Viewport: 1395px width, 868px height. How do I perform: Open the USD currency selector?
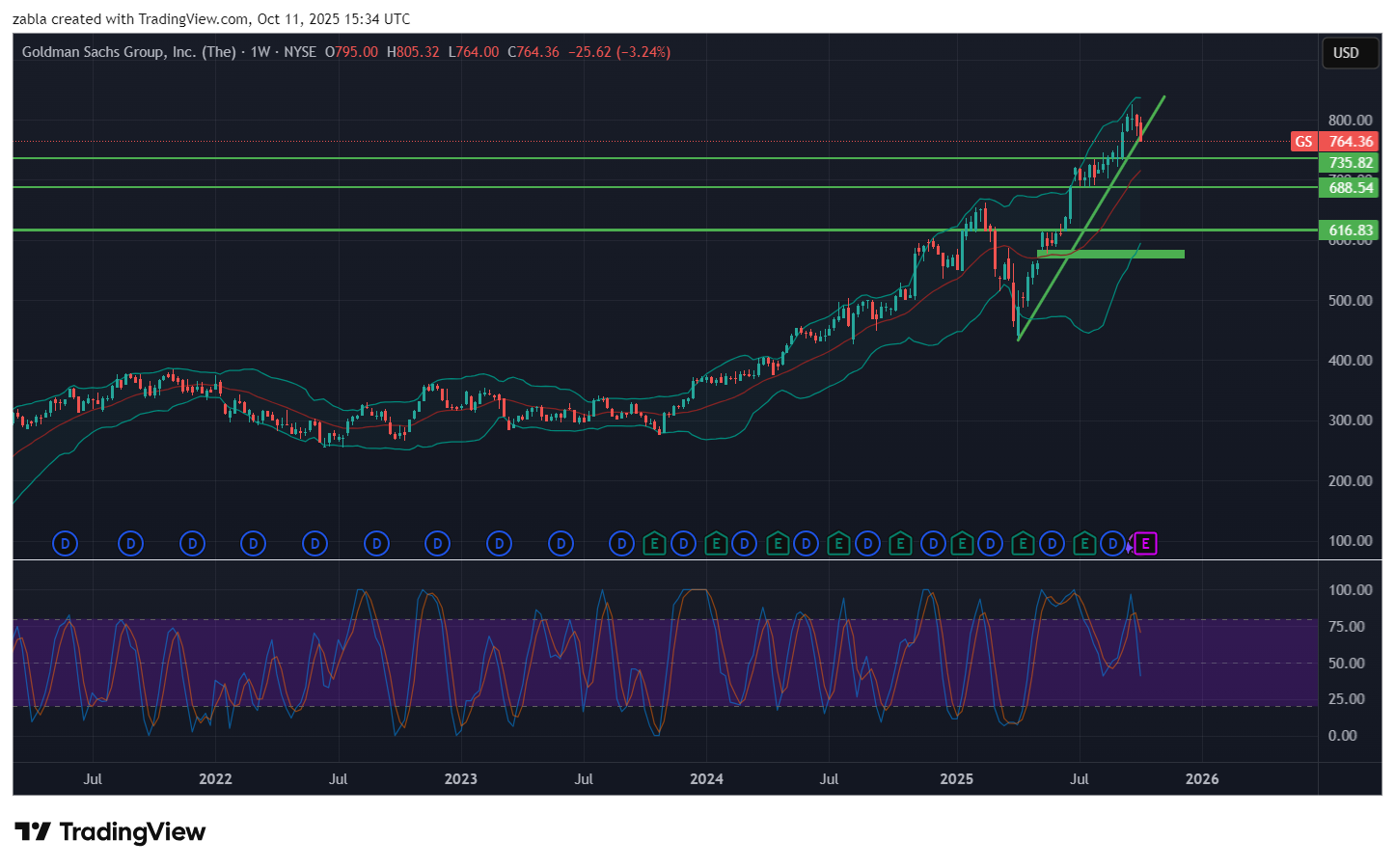[x=1346, y=53]
